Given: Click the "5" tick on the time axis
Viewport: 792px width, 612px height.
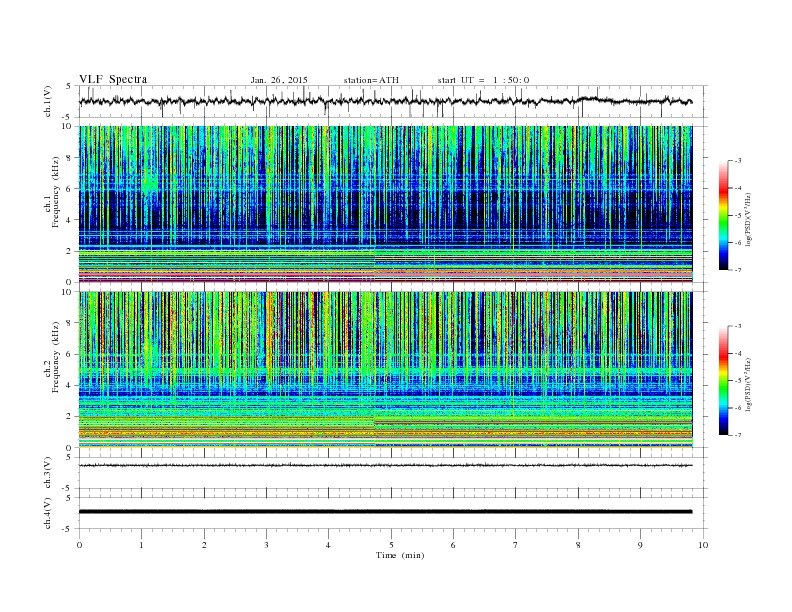Looking at the screenshot, I should [391, 545].
